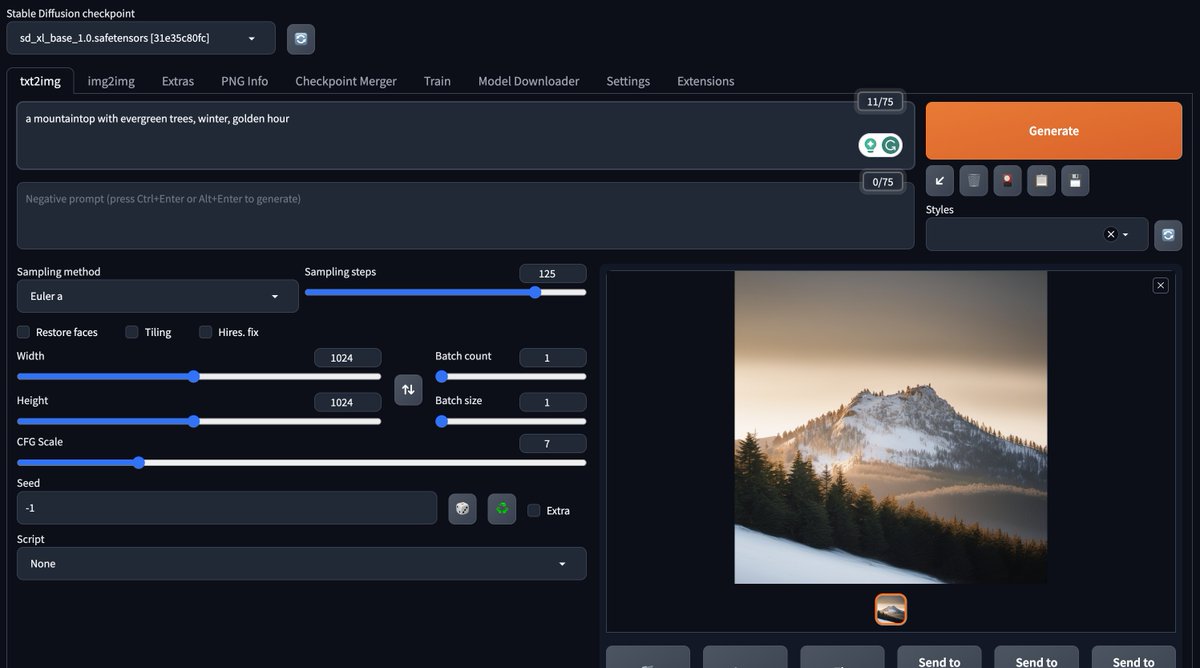Click the recycle icon to reuse last seed
Screen dimensions: 1200x668
pos(500,508)
